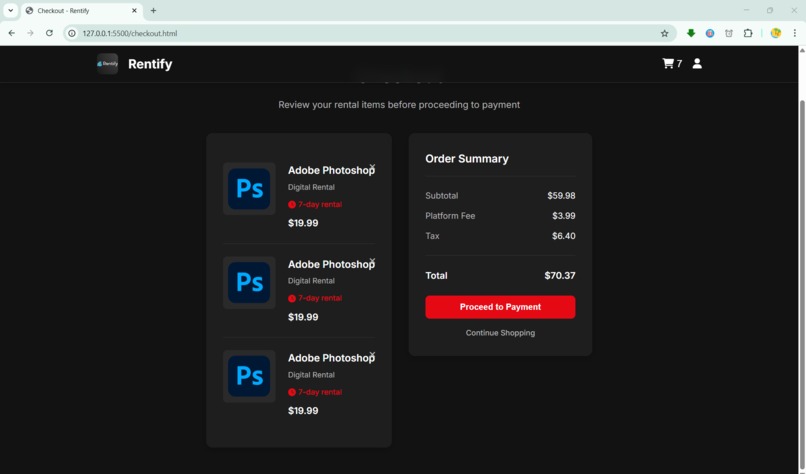The width and height of the screenshot is (806, 474).
Task: Click the third item's $19.99 price
Action: [303, 411]
